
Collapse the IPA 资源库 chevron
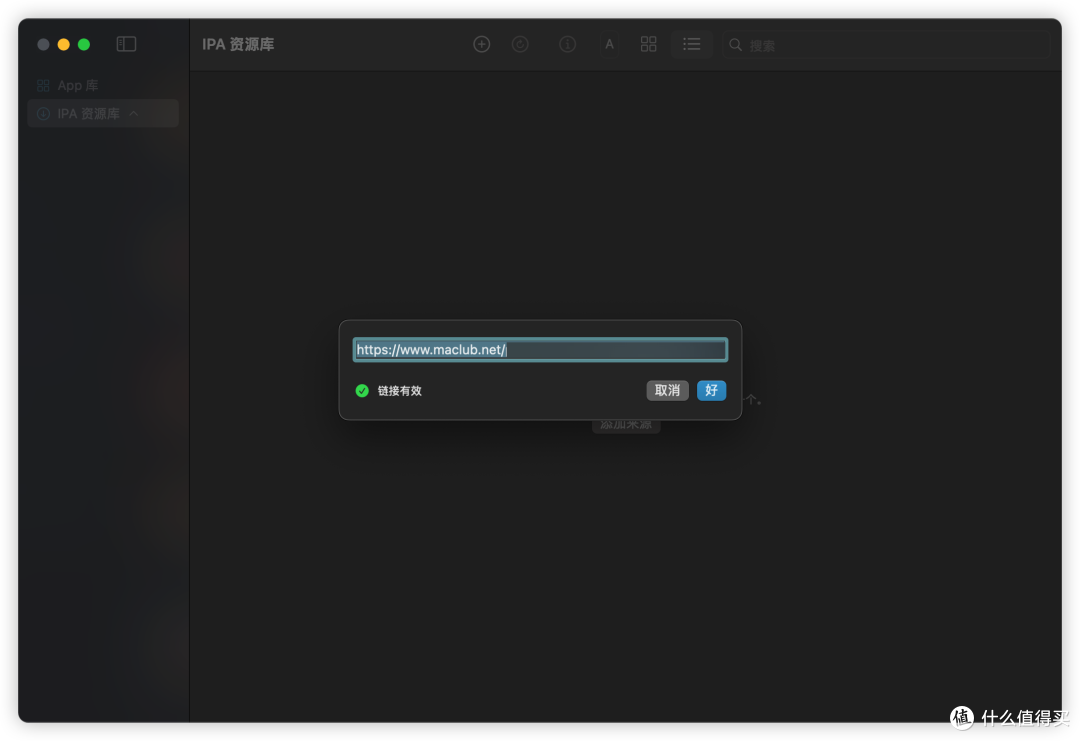point(134,114)
